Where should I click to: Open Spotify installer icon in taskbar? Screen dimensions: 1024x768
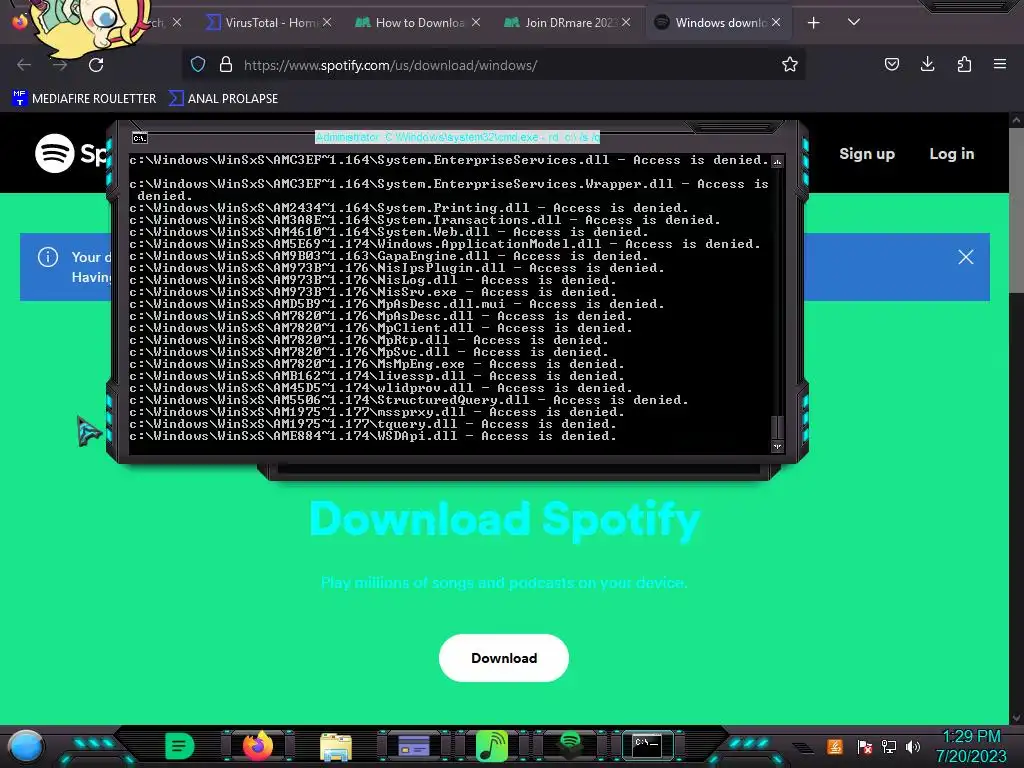(x=570, y=744)
